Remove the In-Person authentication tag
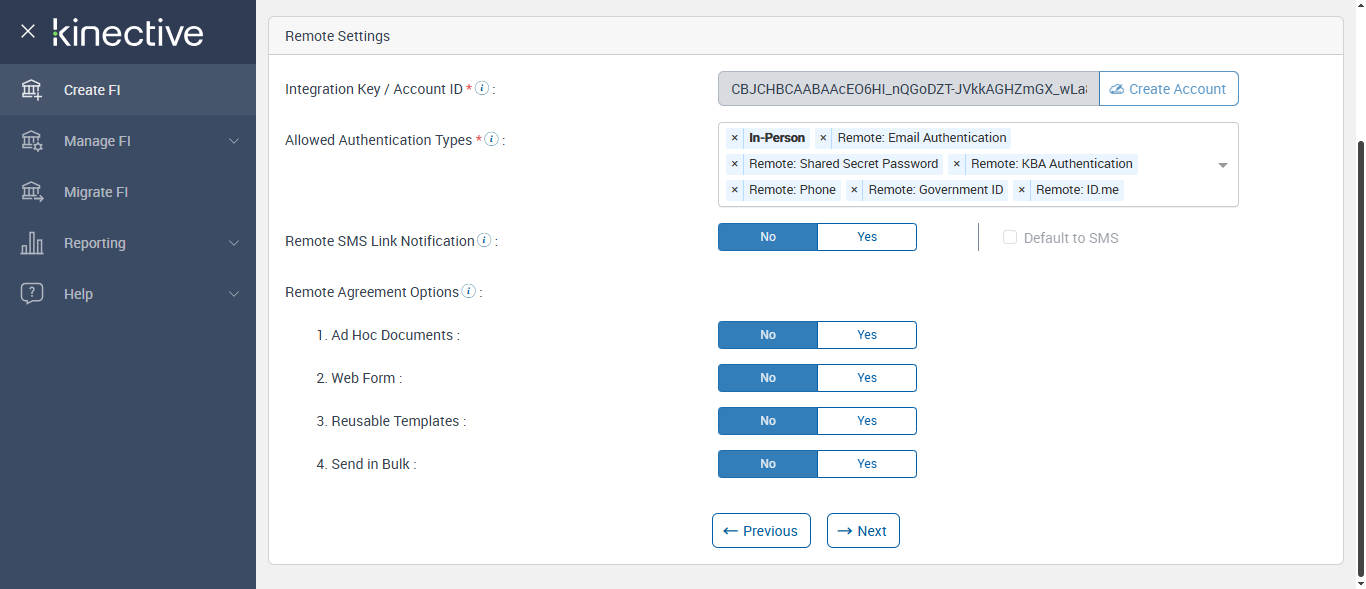This screenshot has height=589, width=1366. [x=735, y=138]
